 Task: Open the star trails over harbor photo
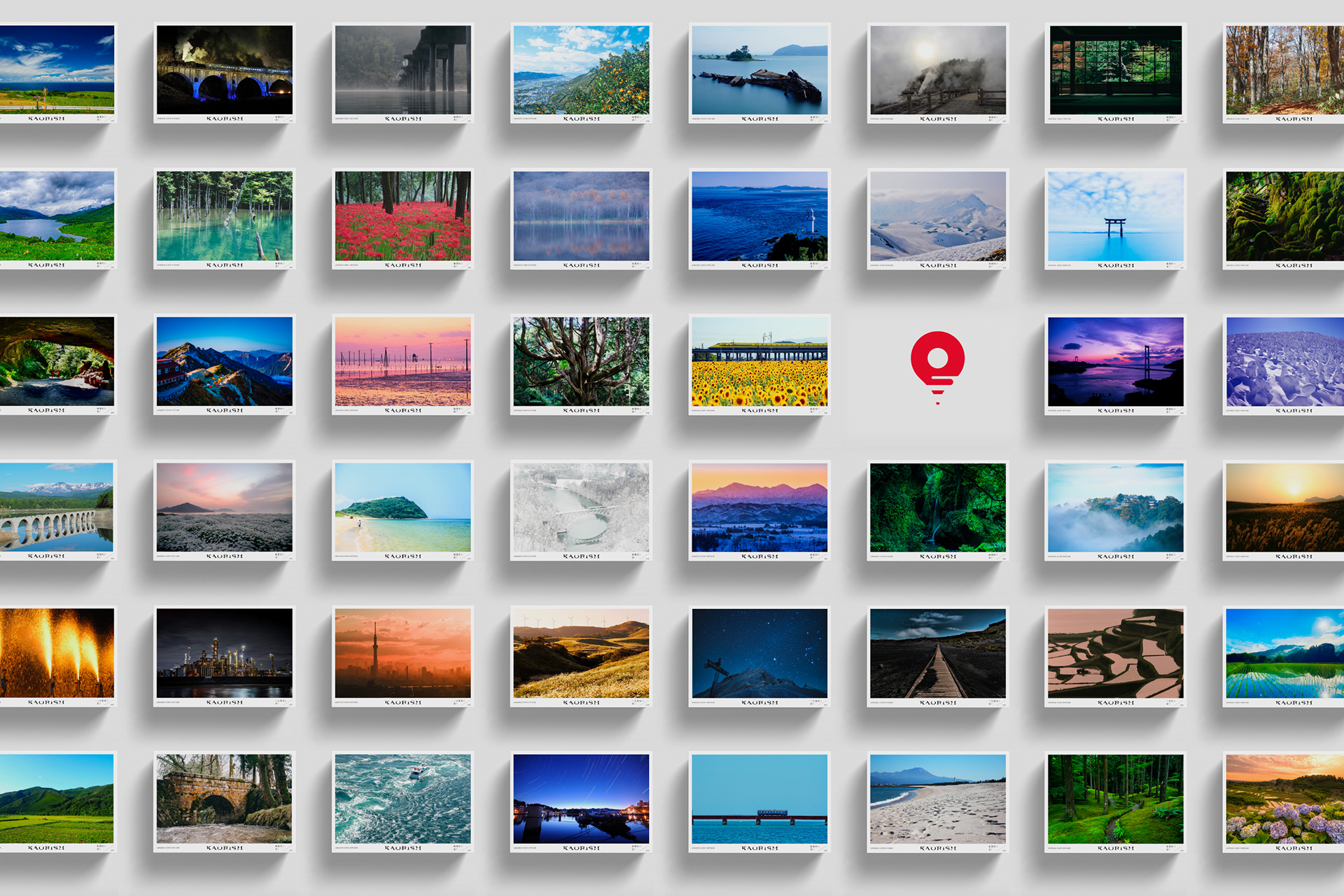(581, 799)
